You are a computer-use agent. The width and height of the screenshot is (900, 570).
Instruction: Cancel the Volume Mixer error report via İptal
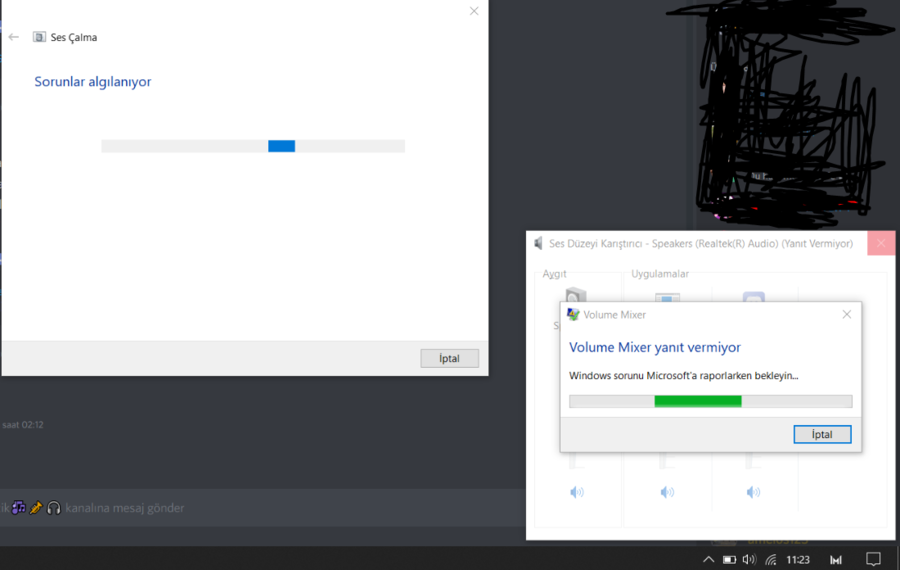coord(822,435)
